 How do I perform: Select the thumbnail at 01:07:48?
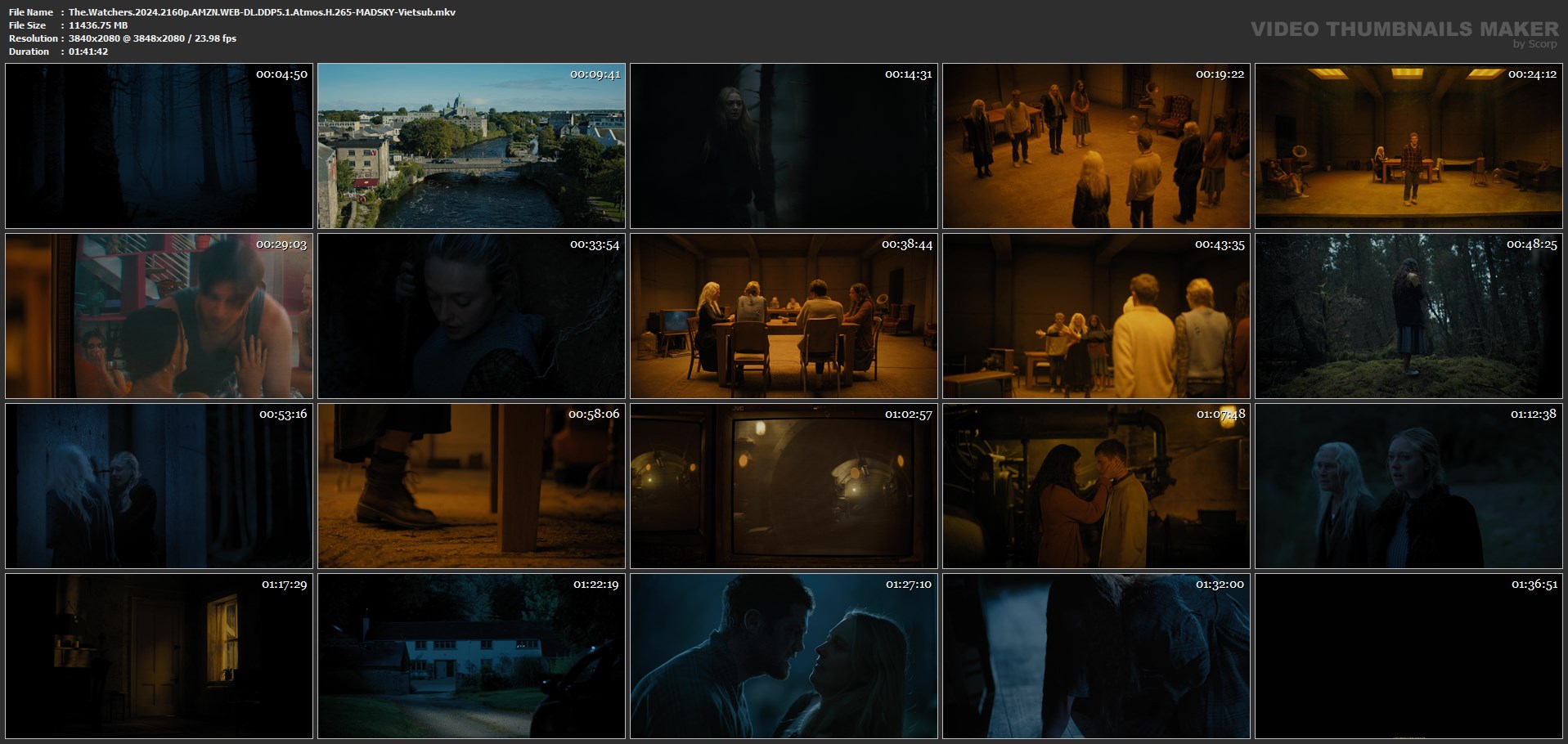[1096, 486]
